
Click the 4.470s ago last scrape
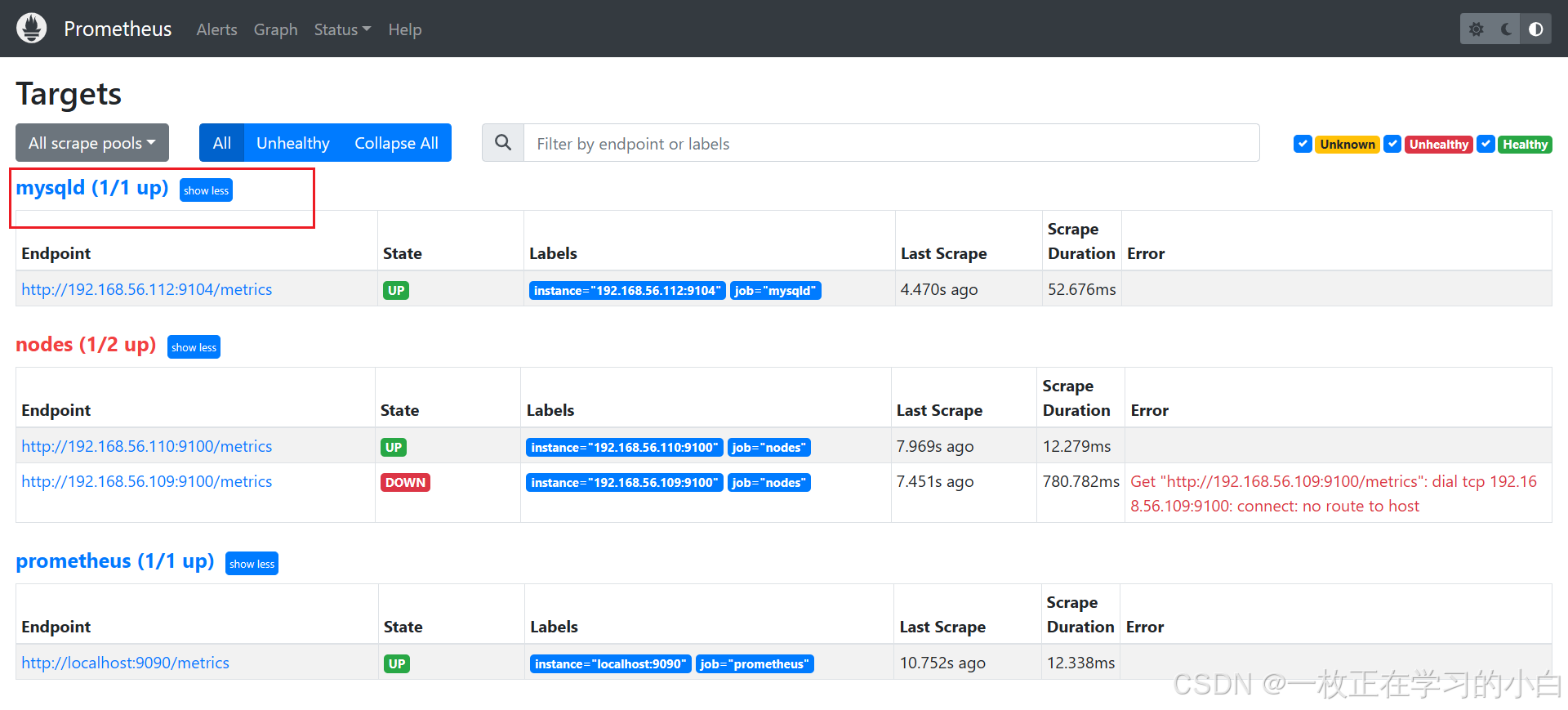click(x=938, y=289)
